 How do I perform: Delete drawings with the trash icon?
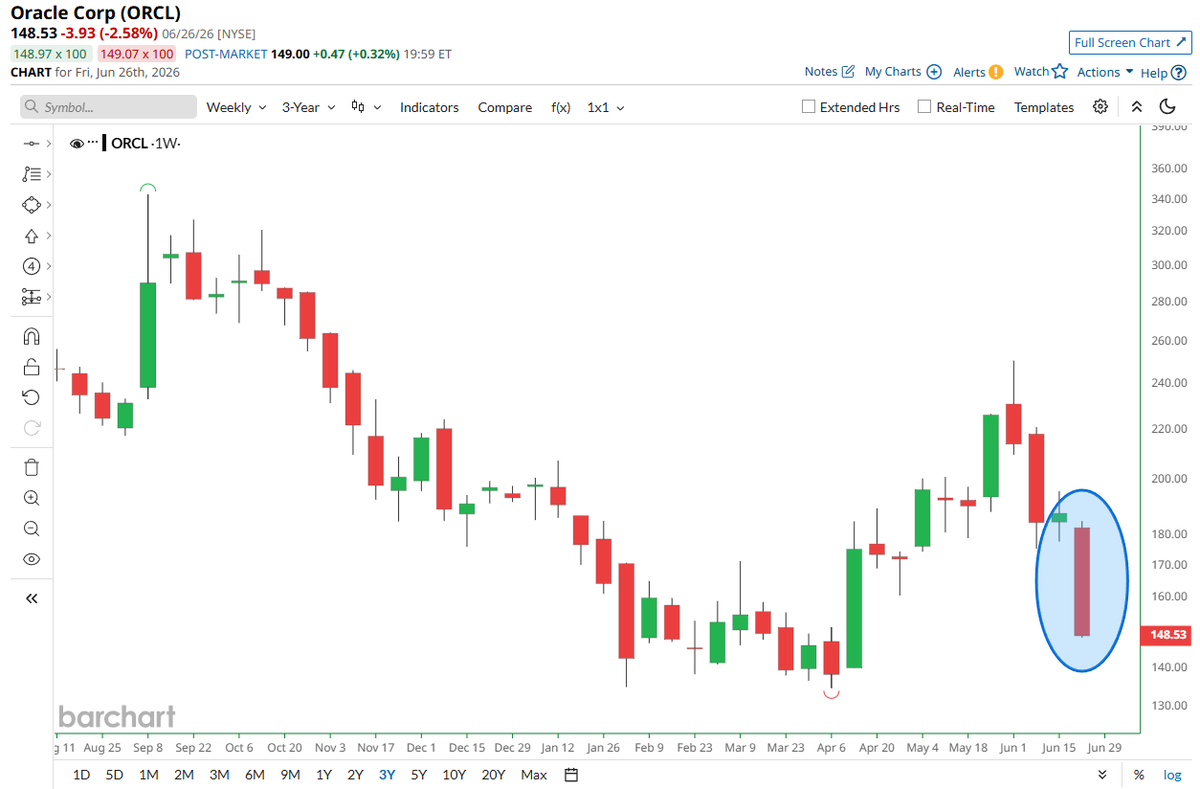pos(31,467)
